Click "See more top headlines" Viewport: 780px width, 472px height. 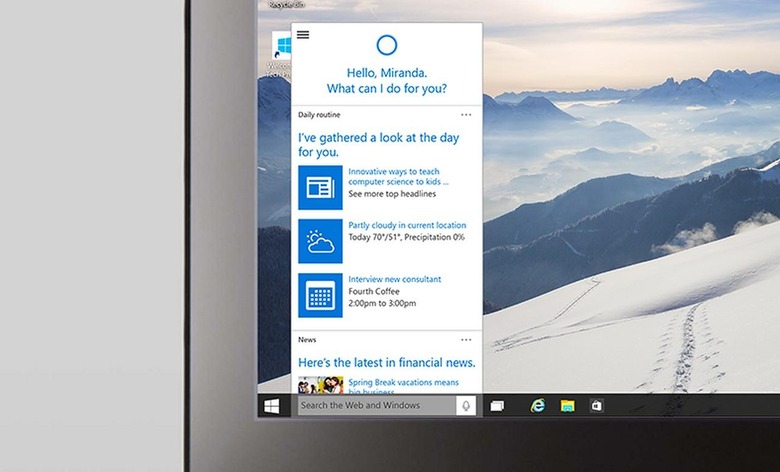[391, 194]
